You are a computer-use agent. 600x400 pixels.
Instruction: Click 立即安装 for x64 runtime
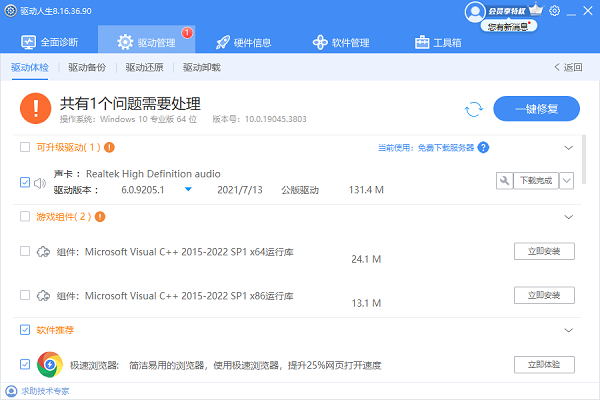tap(544, 251)
